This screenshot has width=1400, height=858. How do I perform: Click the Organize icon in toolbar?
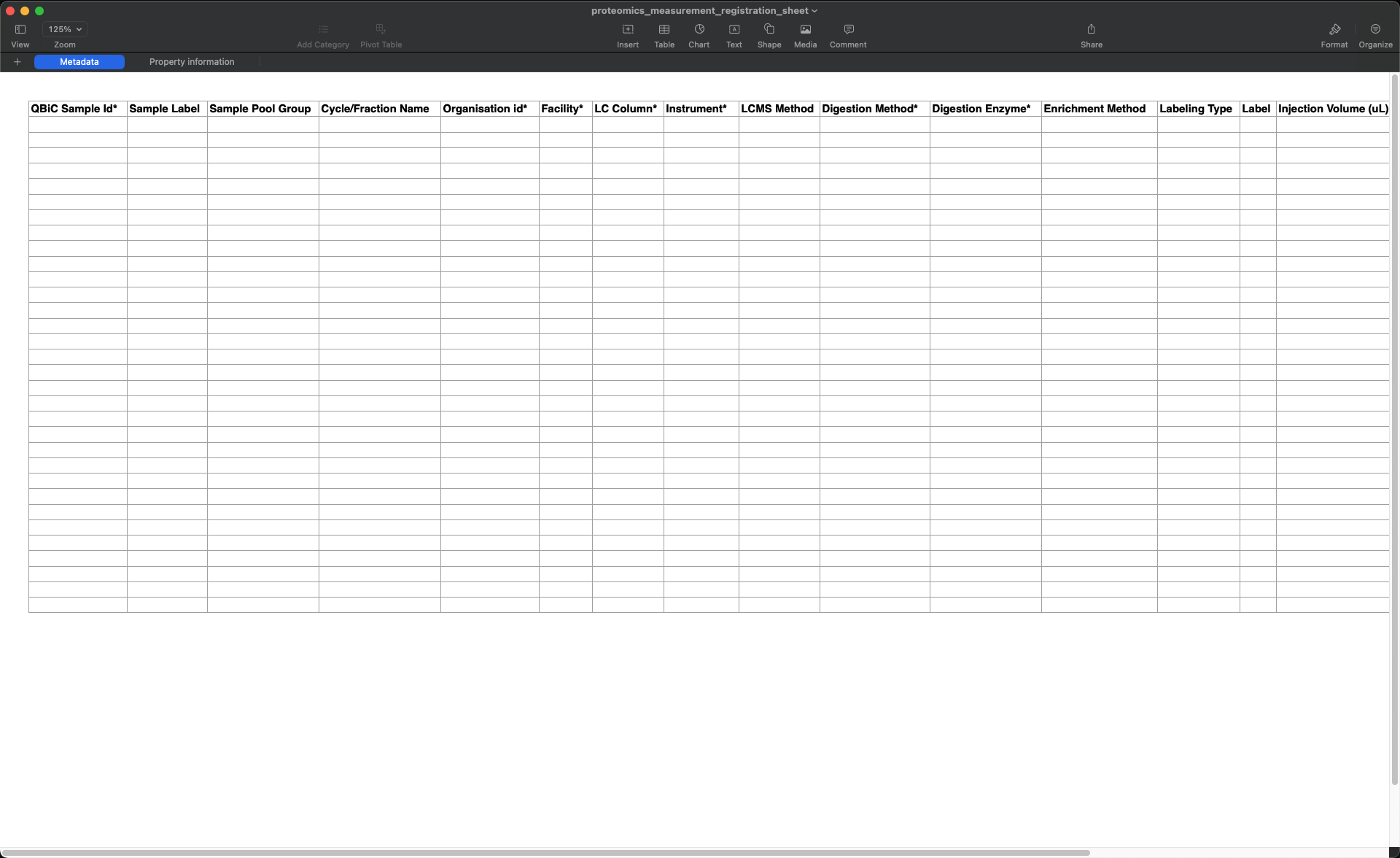click(x=1379, y=34)
